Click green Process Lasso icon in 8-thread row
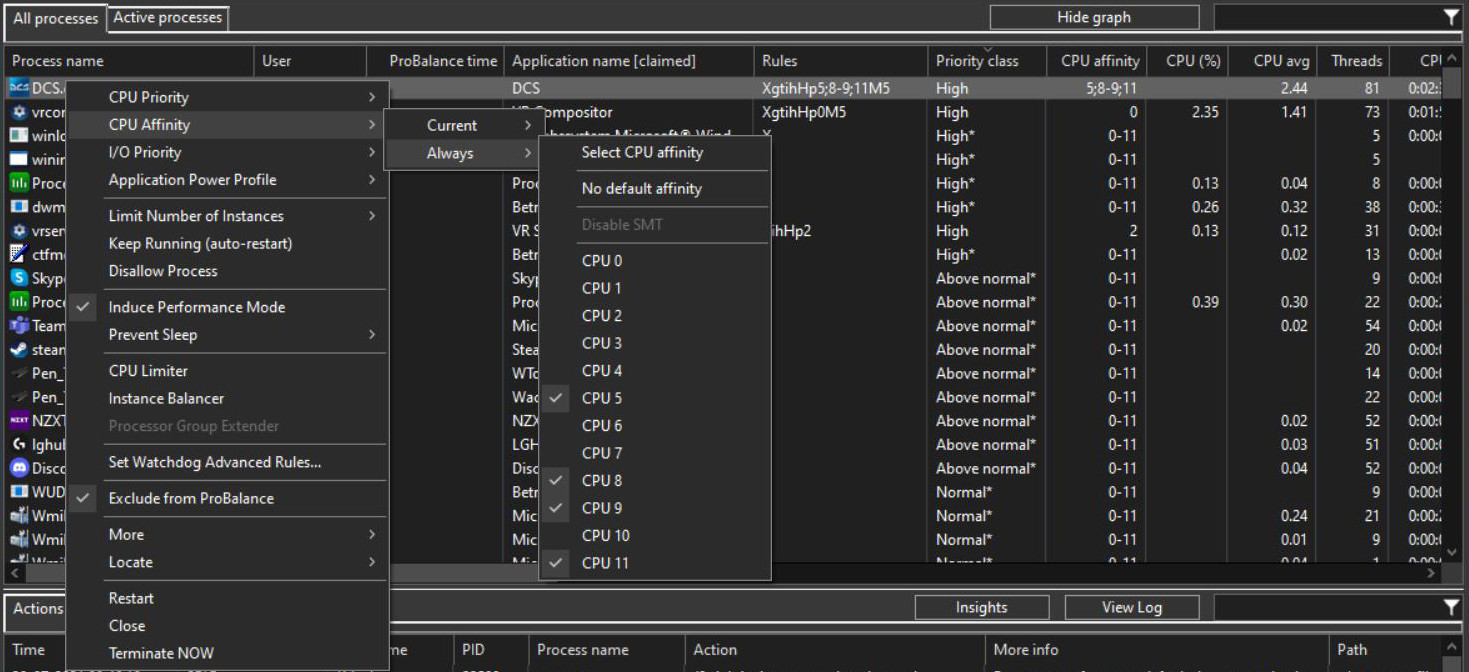Viewport: 1469px width, 672px height. (x=18, y=183)
